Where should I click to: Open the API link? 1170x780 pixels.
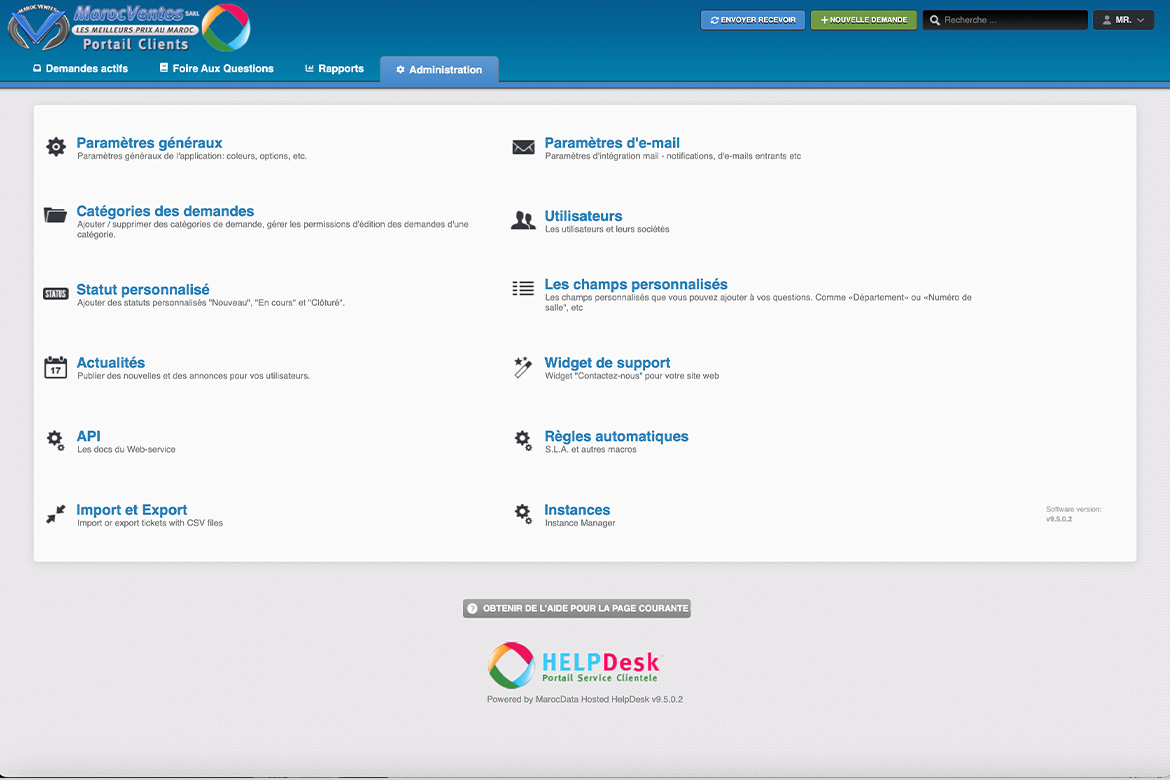tap(88, 436)
